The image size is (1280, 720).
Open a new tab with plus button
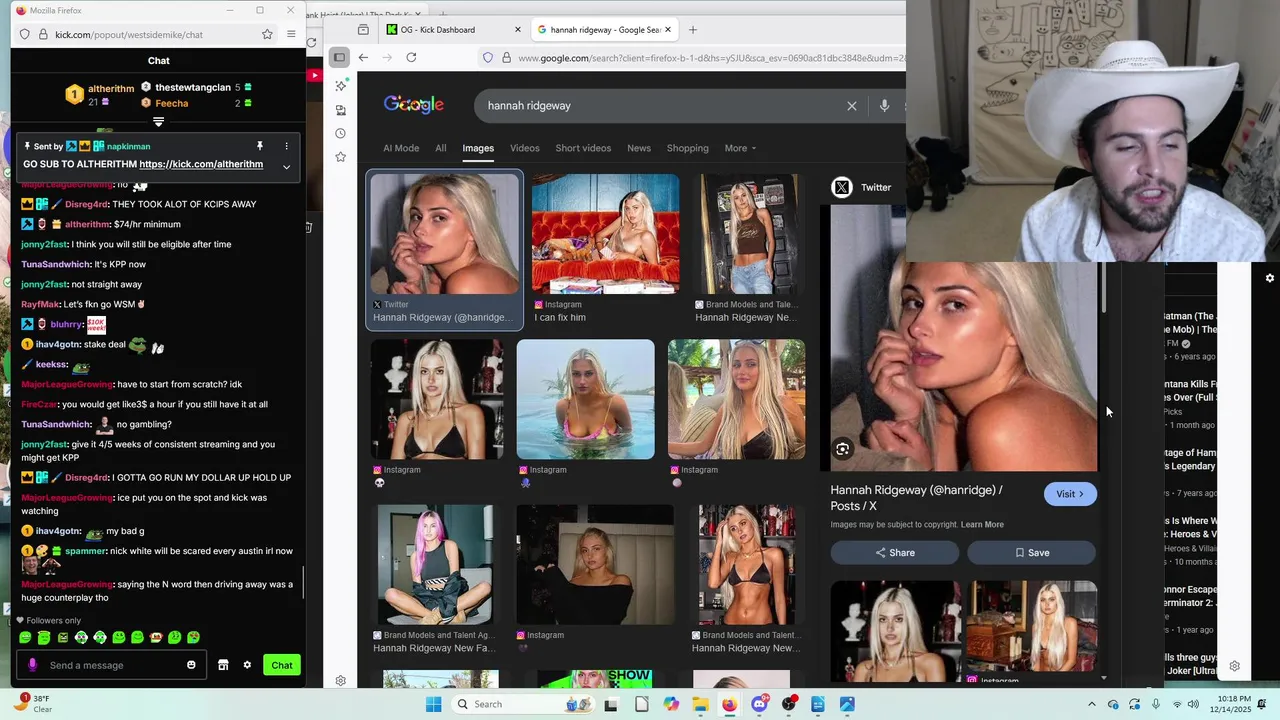coord(693,30)
